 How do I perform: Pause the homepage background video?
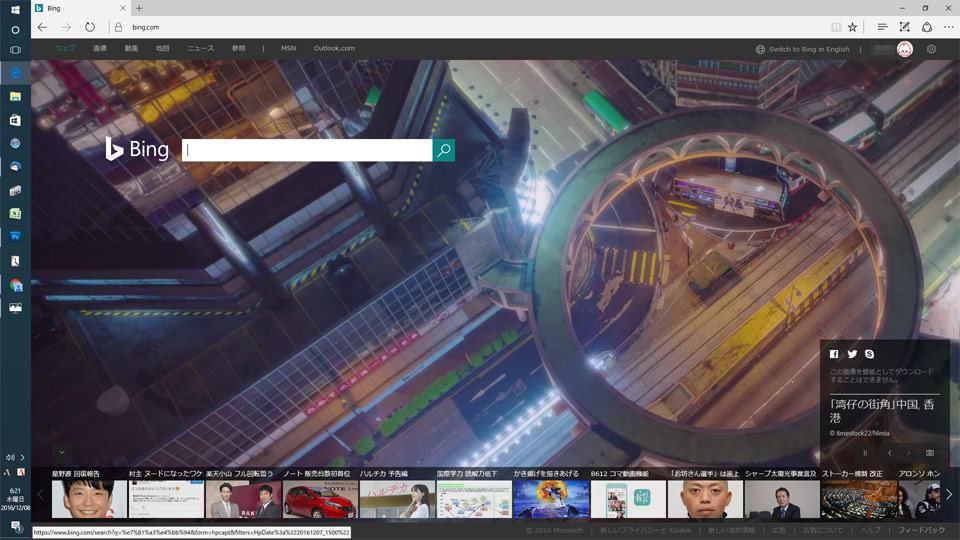point(866,453)
